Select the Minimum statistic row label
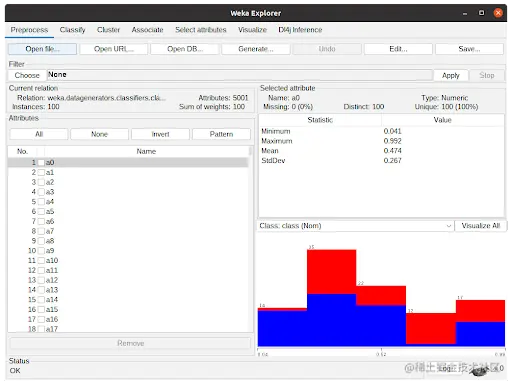This screenshot has width=512, height=385. tap(276, 131)
